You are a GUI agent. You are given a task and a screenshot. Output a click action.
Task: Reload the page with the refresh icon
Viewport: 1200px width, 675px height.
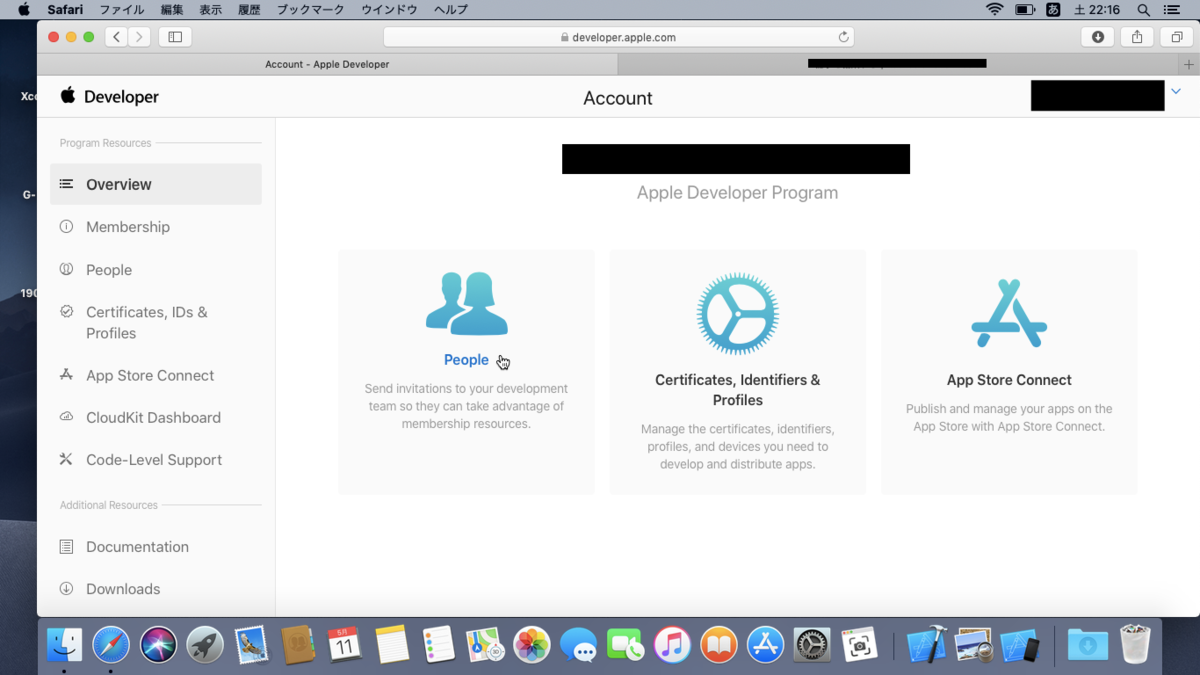844,37
